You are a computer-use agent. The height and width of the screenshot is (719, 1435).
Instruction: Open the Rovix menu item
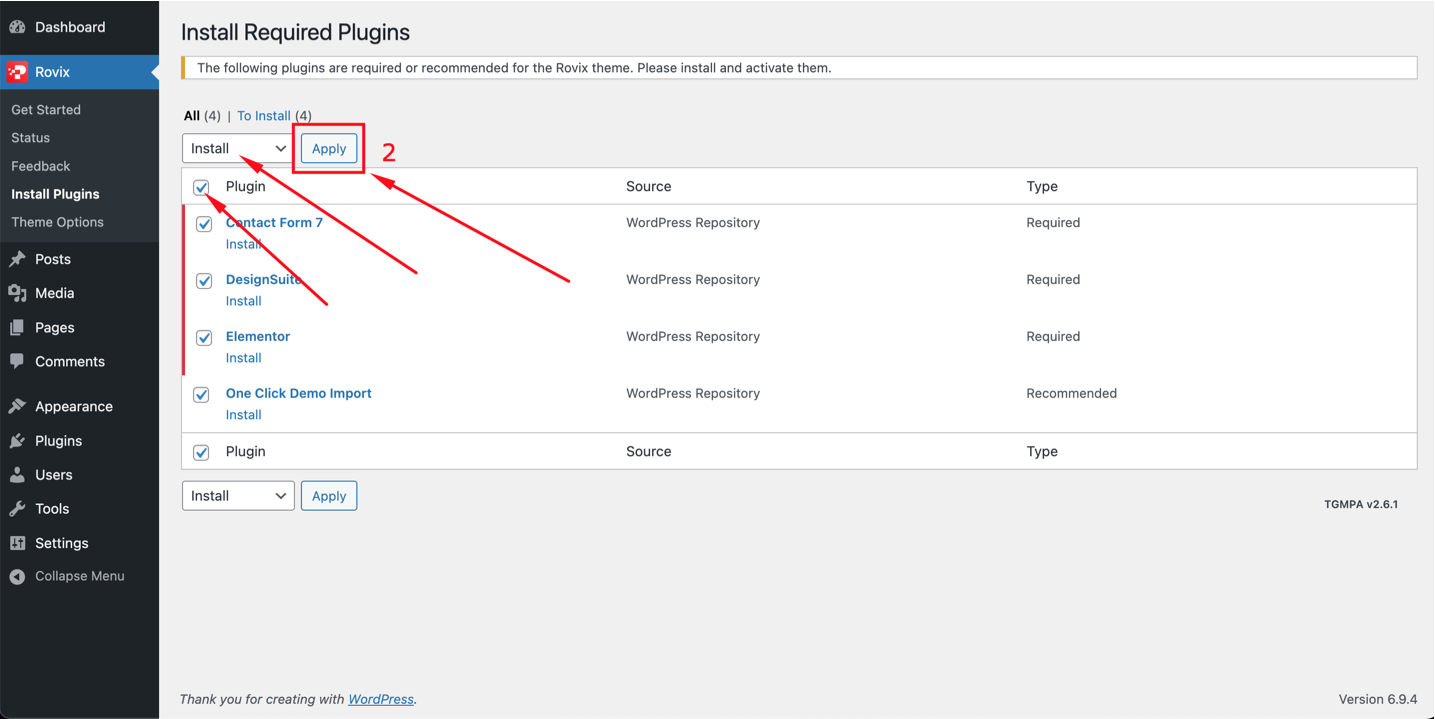click(x=79, y=72)
